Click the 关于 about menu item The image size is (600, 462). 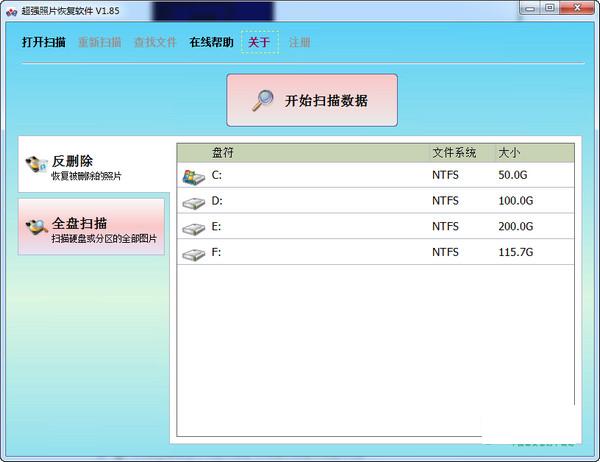pyautogui.click(x=259, y=43)
